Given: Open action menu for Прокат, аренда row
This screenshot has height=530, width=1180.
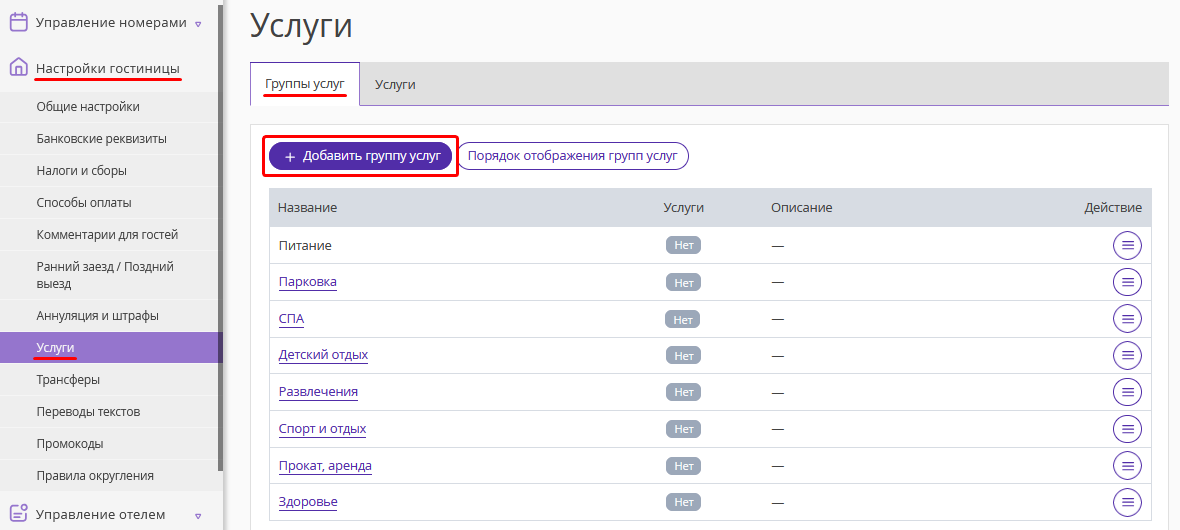Looking at the screenshot, I should click(x=1127, y=465).
